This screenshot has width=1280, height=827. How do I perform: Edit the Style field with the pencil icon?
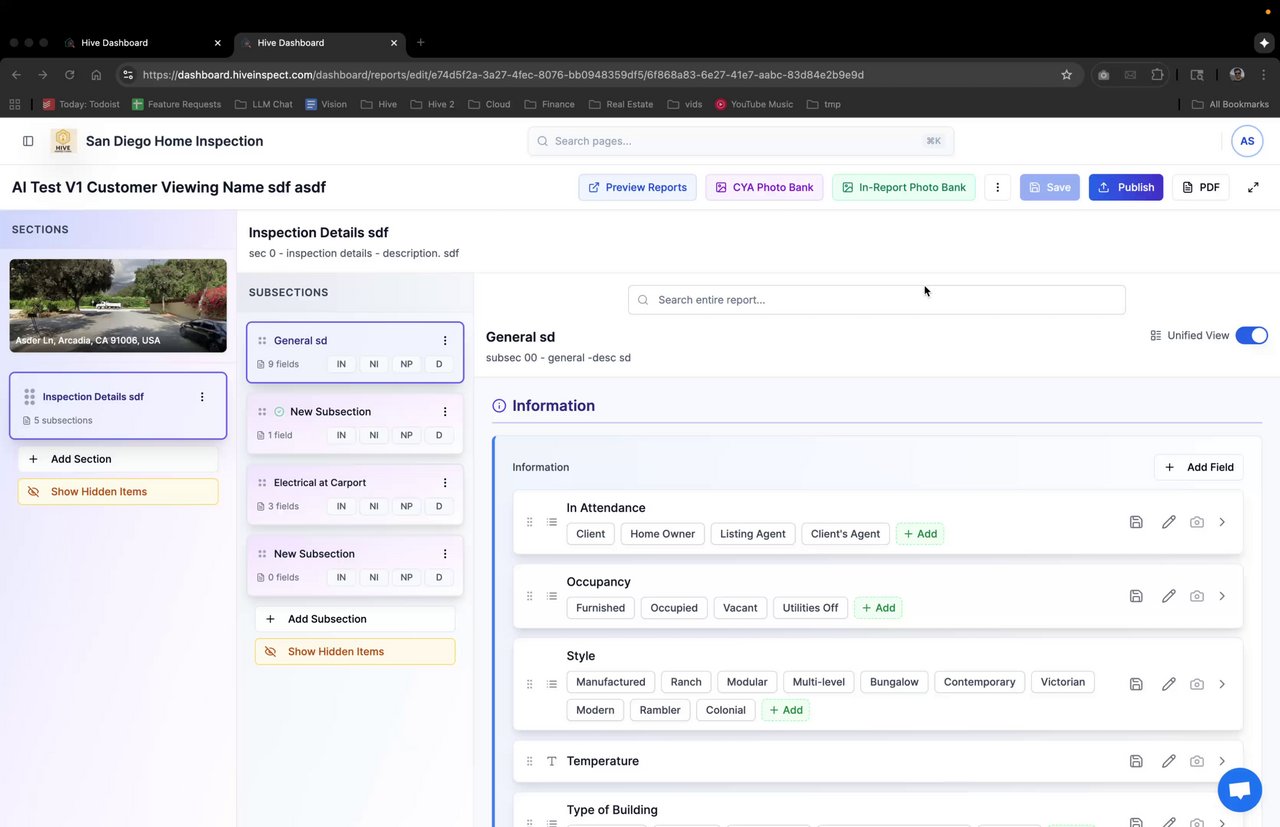click(1168, 684)
